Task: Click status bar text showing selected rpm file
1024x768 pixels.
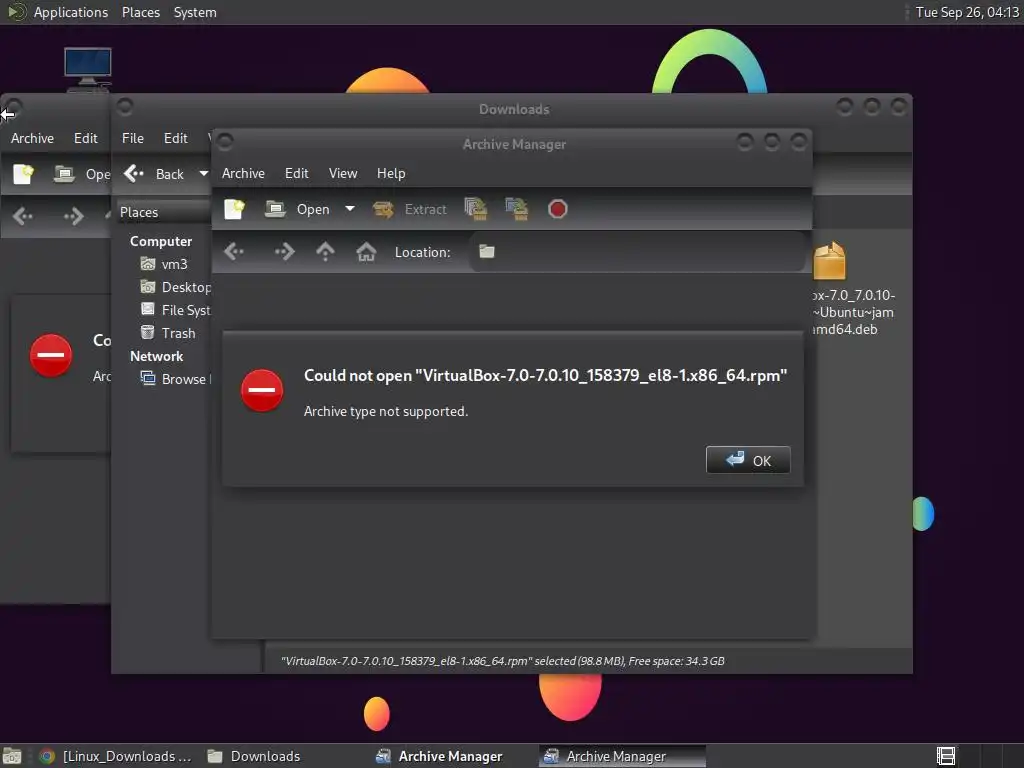Action: pos(502,661)
